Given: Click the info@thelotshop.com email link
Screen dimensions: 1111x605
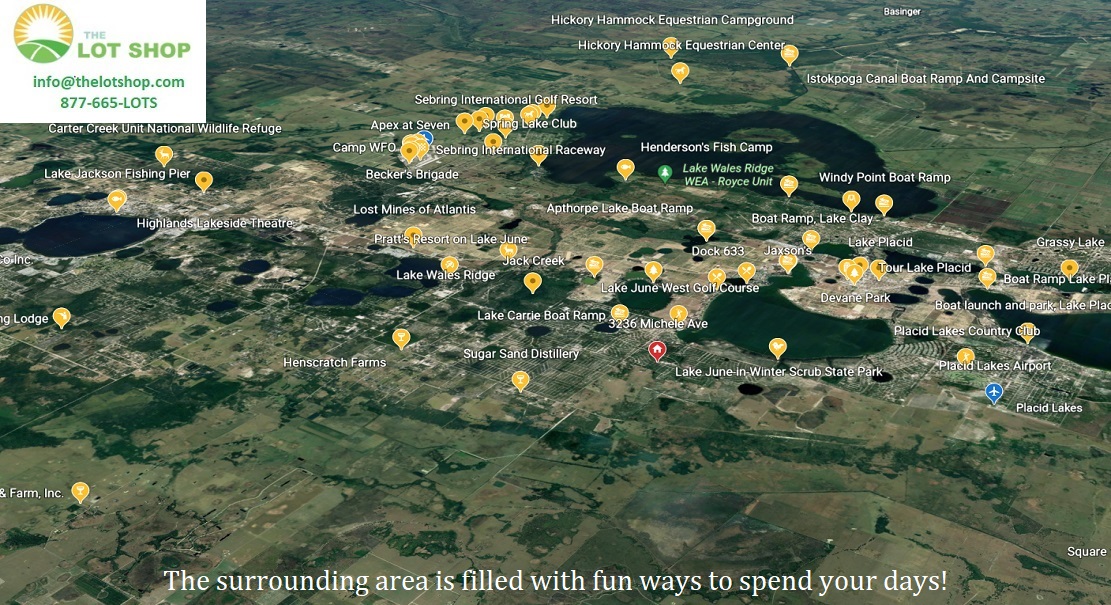Looking at the screenshot, I should point(108,82).
